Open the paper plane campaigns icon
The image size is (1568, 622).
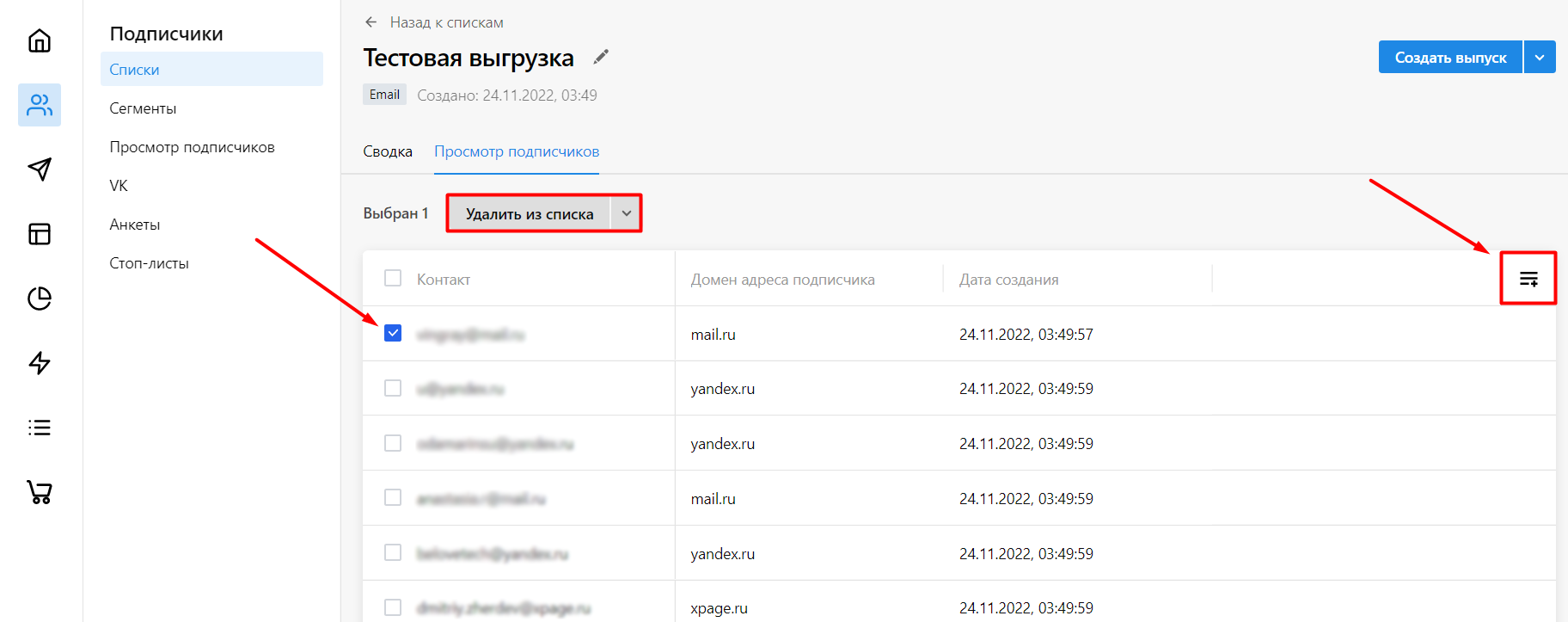(x=40, y=169)
